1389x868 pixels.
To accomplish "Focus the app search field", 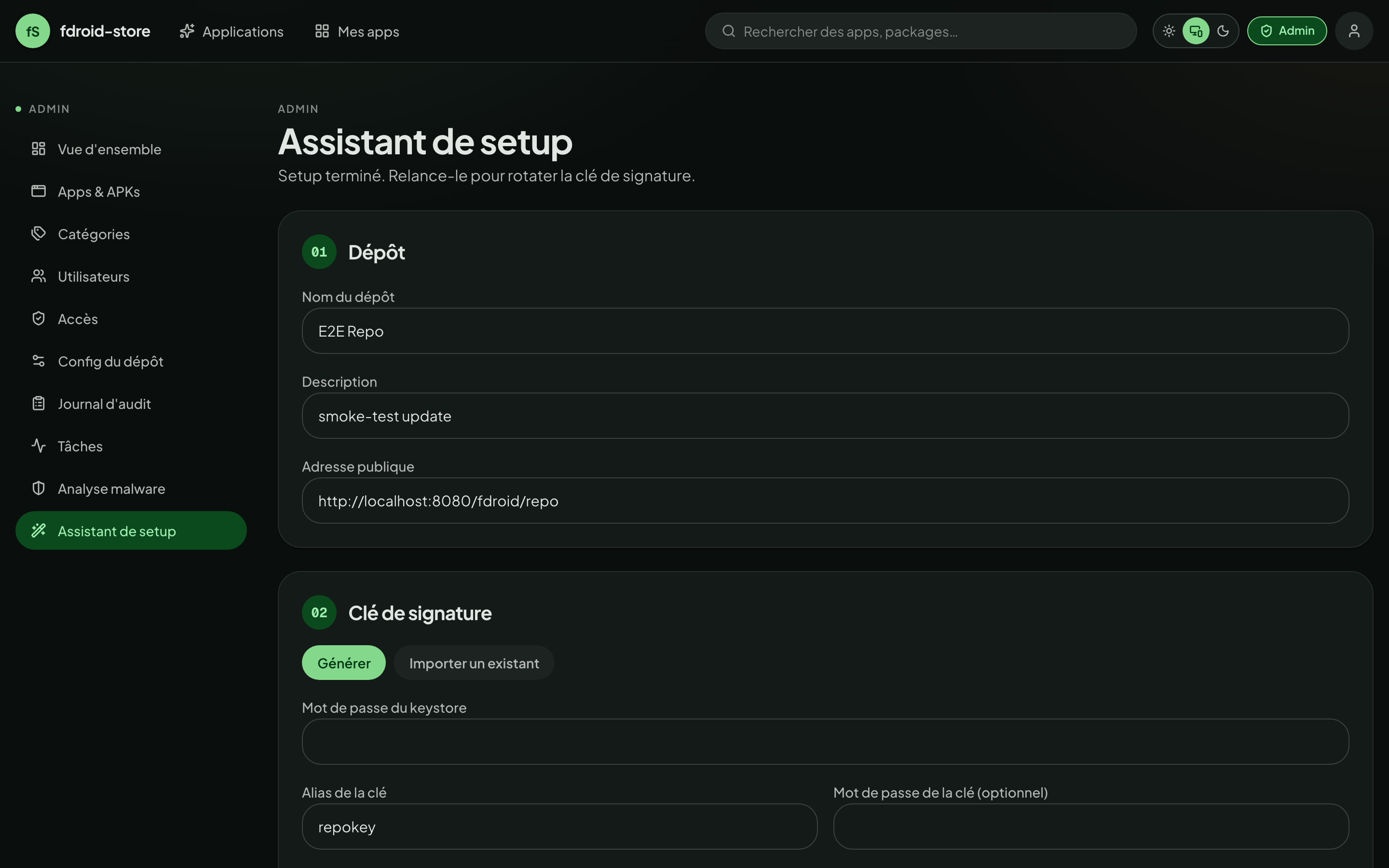I will [x=921, y=31].
